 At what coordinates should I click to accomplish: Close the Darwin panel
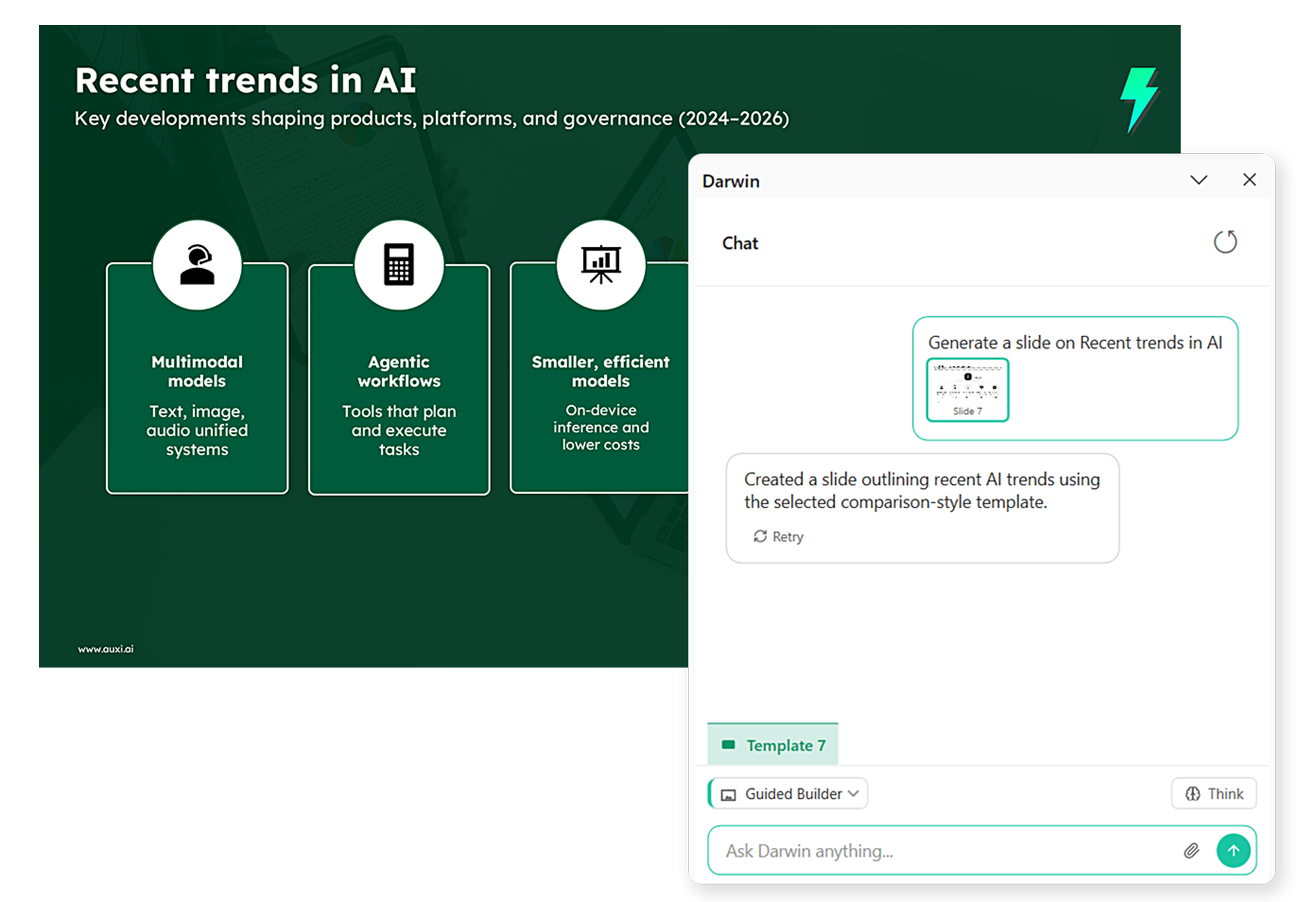[1249, 180]
